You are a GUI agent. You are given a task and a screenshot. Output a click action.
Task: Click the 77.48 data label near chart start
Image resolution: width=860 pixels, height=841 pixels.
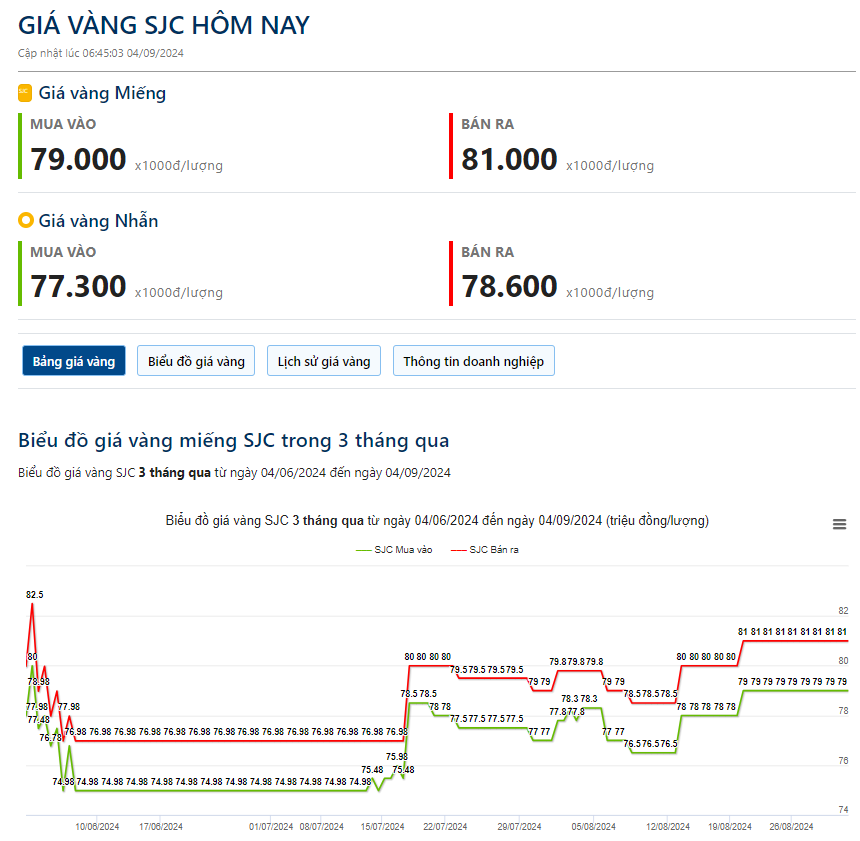click(38, 719)
